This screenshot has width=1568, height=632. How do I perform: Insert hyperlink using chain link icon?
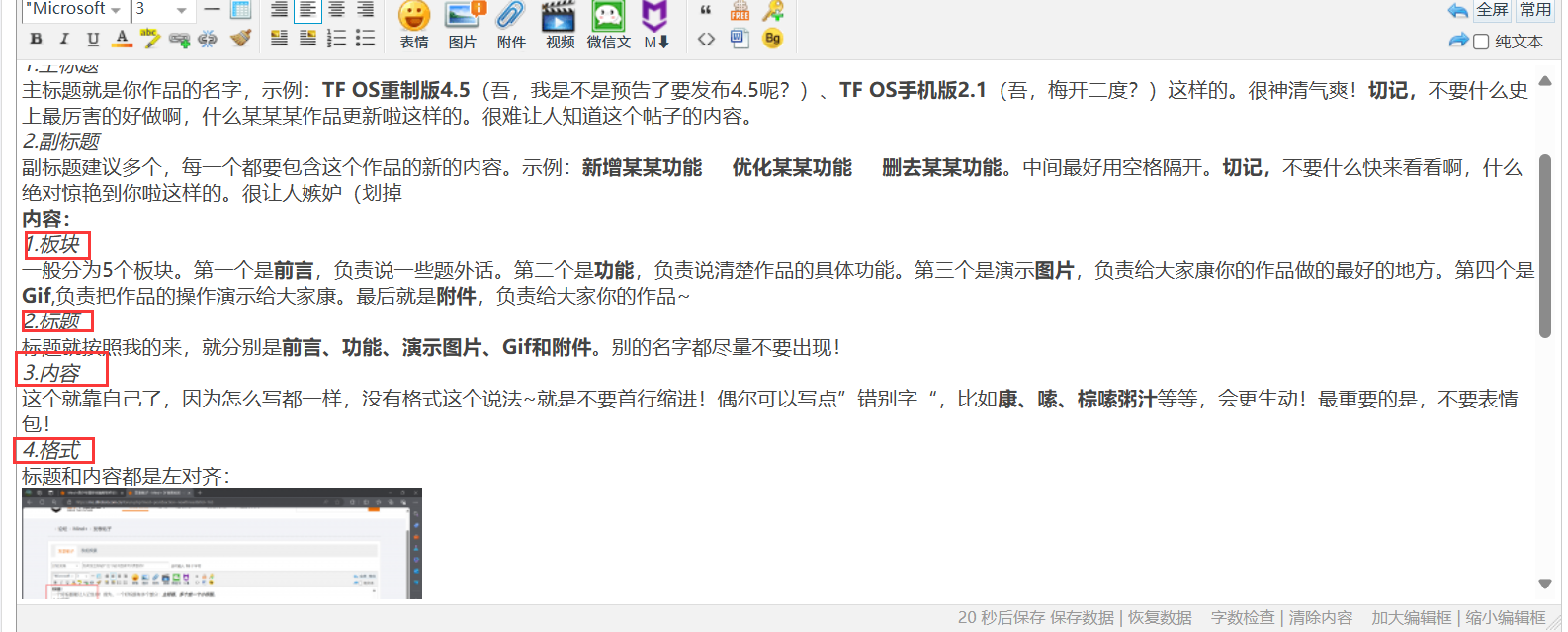point(179,39)
